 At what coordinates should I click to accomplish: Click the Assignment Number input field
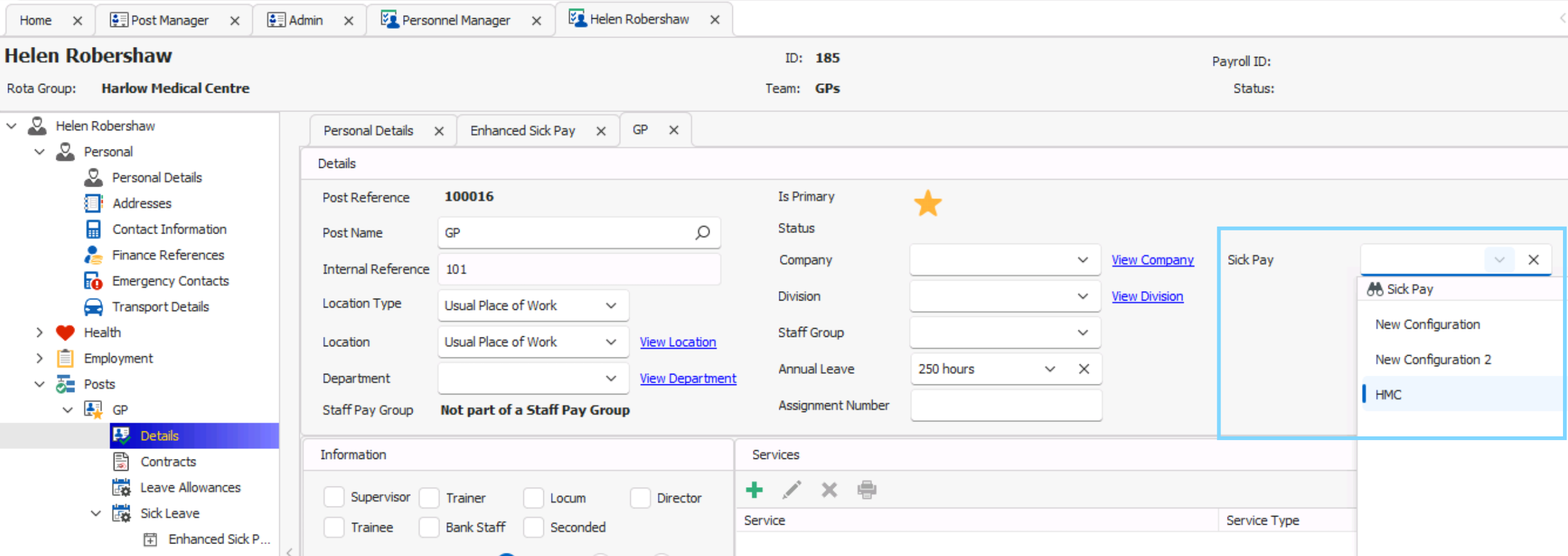click(x=1005, y=406)
